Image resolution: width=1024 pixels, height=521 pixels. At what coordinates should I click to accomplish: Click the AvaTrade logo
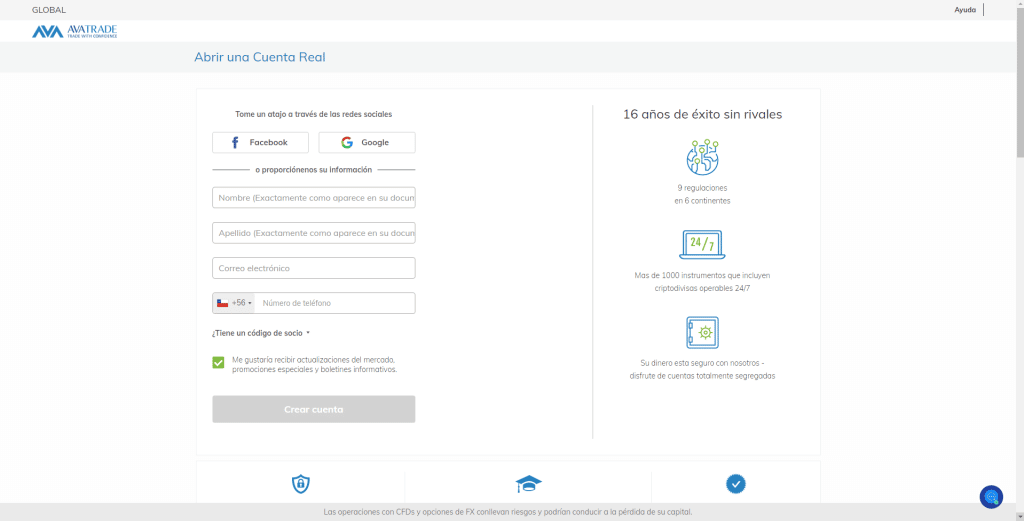click(x=74, y=31)
